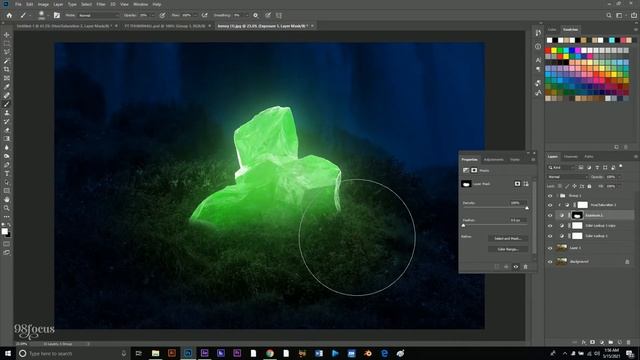Switch to the Adjustments tab
Screen dimensions: 640x360
[493, 160]
